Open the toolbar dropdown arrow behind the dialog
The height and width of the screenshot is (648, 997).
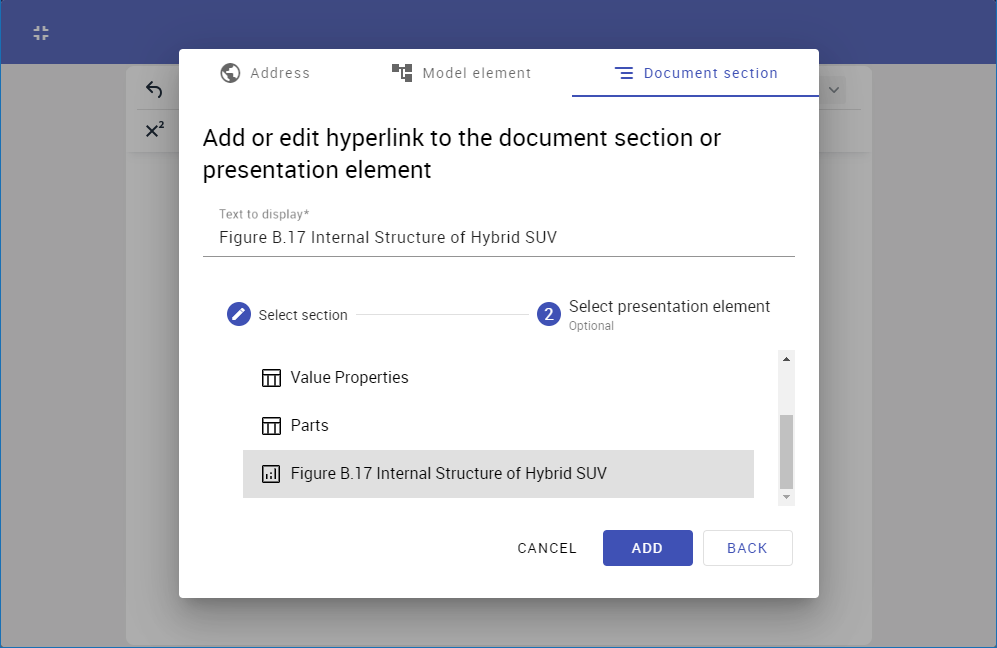(833, 91)
